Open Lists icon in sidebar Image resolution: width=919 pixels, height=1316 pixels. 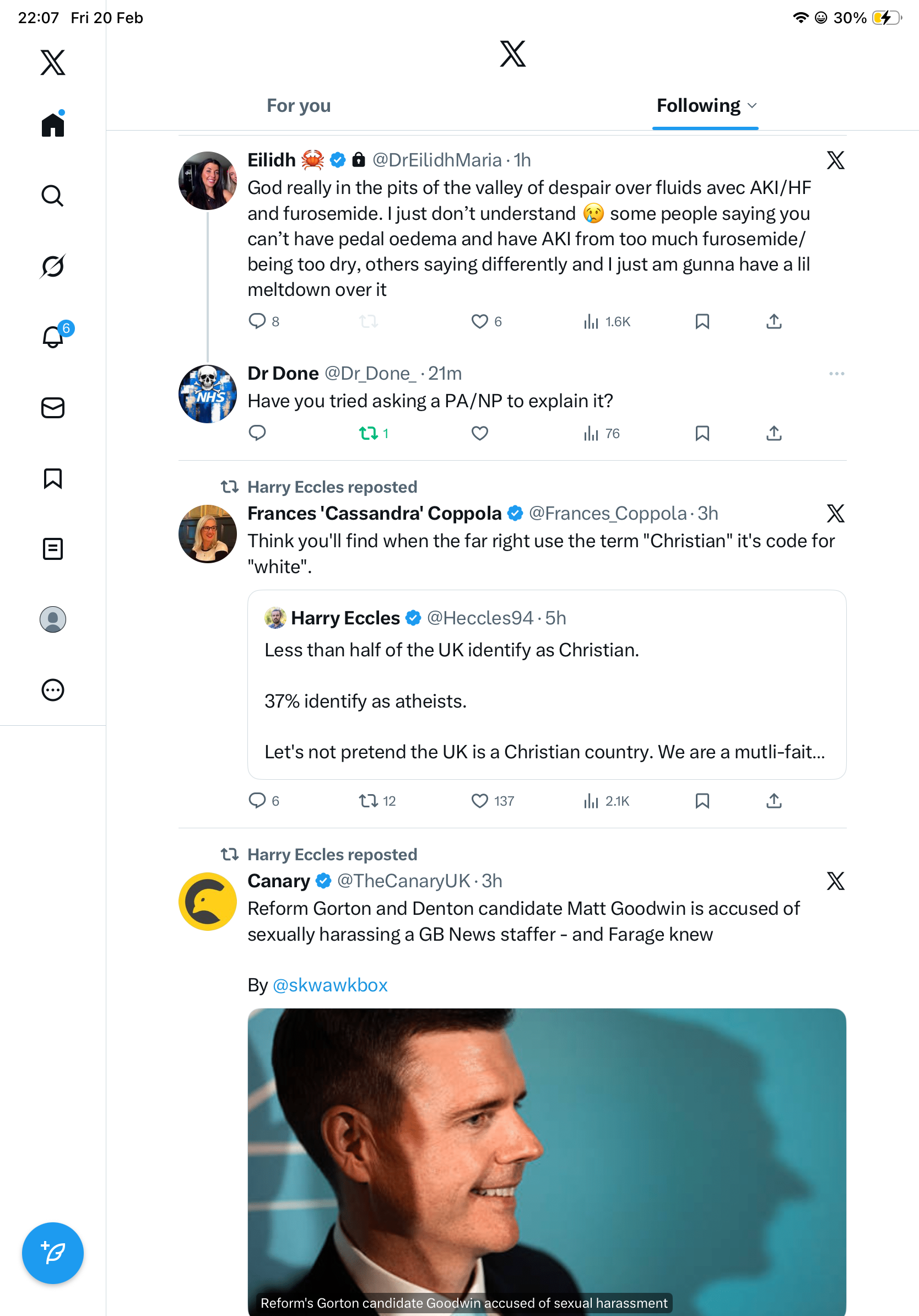53,549
